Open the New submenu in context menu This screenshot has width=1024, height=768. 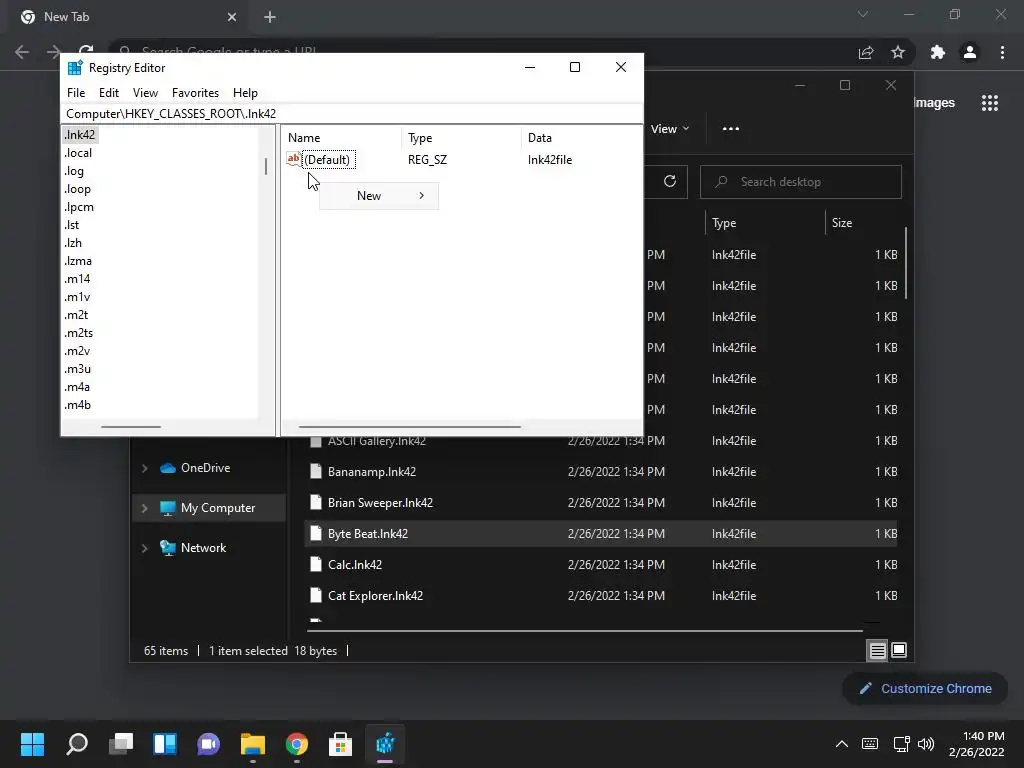(379, 195)
